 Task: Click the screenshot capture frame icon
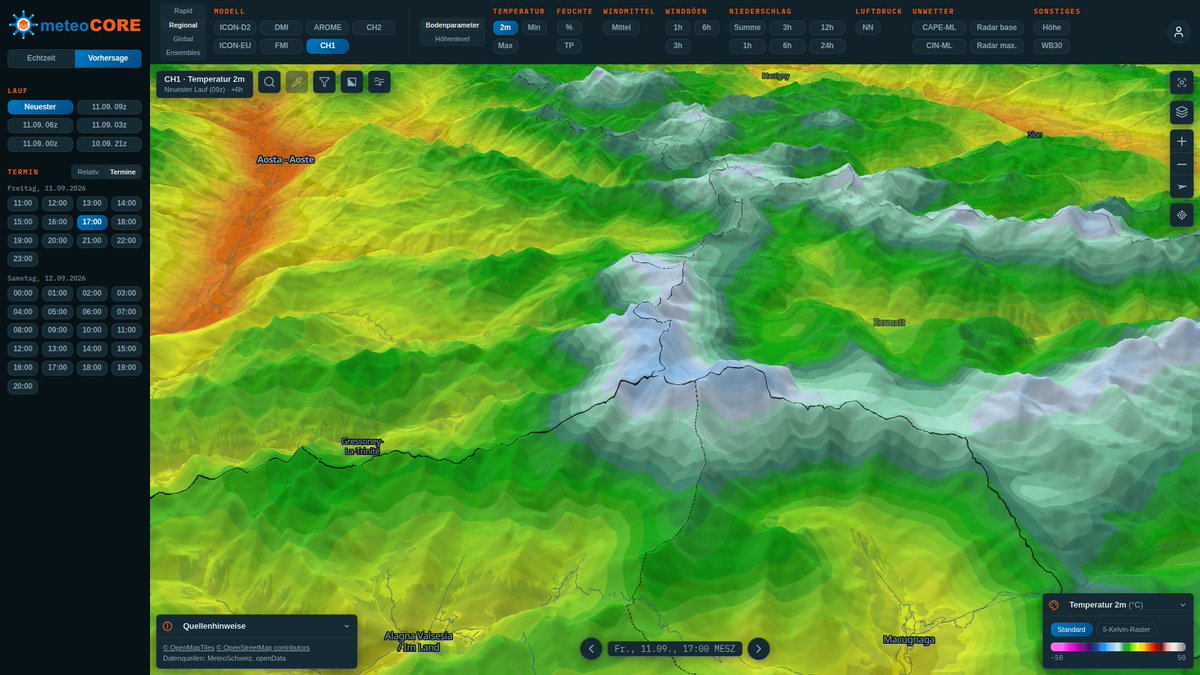(x=1182, y=82)
